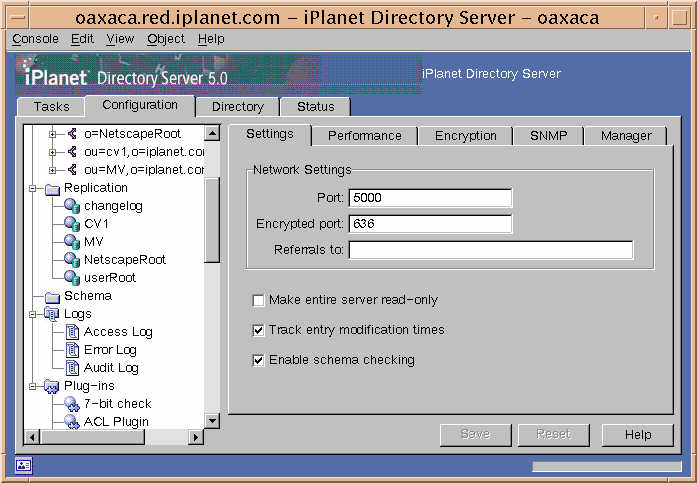Click the Port input field
The image size is (697, 483).
click(x=430, y=198)
